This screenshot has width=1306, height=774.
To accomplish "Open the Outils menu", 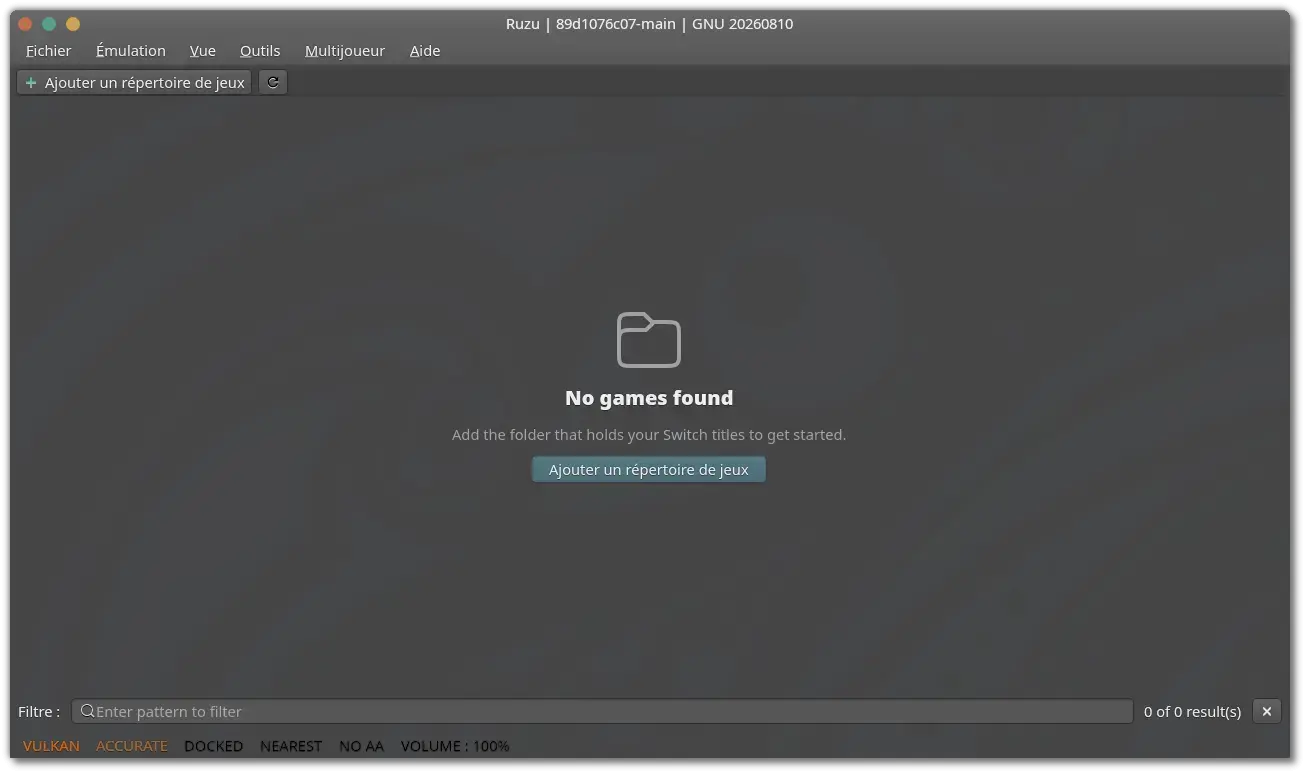I will coord(260,51).
